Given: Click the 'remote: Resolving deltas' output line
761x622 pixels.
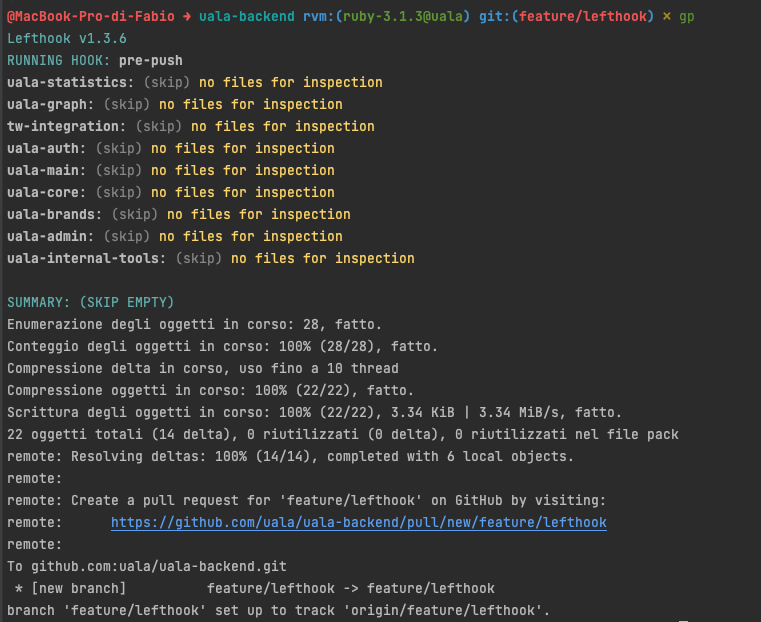Looking at the screenshot, I should click(x=290, y=457).
